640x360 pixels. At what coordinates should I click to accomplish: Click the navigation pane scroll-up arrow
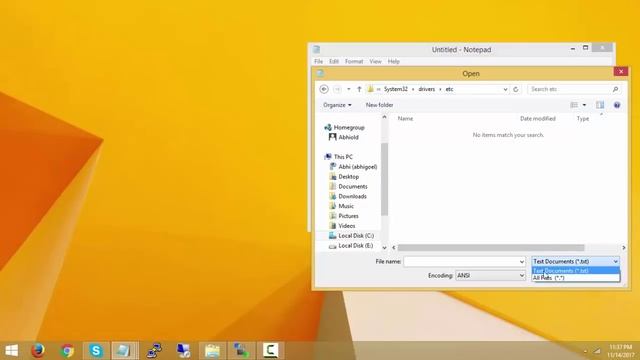click(384, 117)
